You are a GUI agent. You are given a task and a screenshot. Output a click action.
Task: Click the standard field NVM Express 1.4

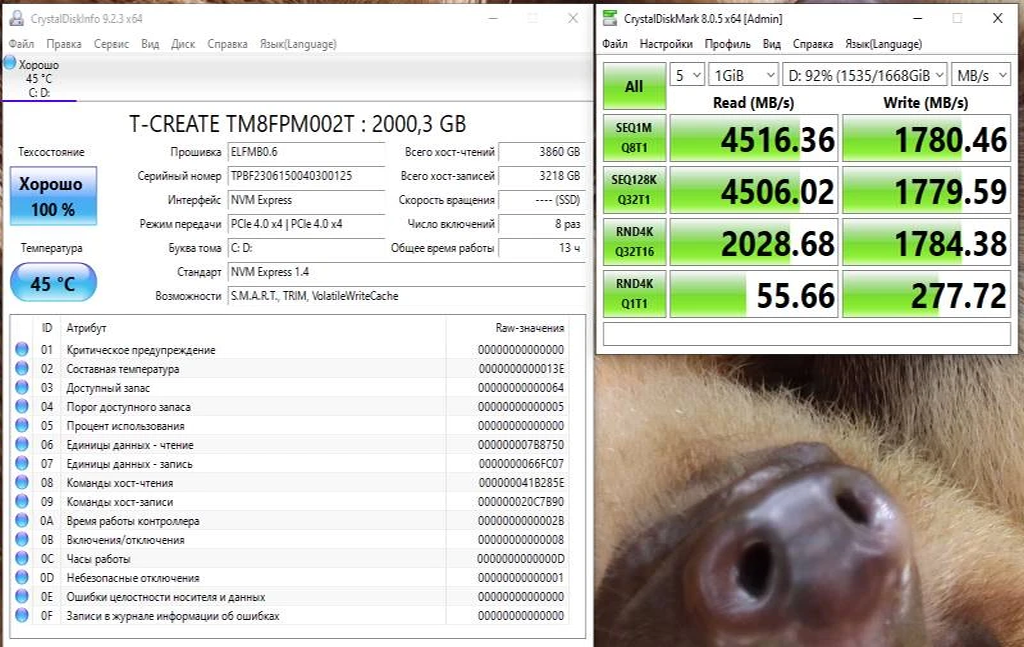pyautogui.click(x=406, y=272)
